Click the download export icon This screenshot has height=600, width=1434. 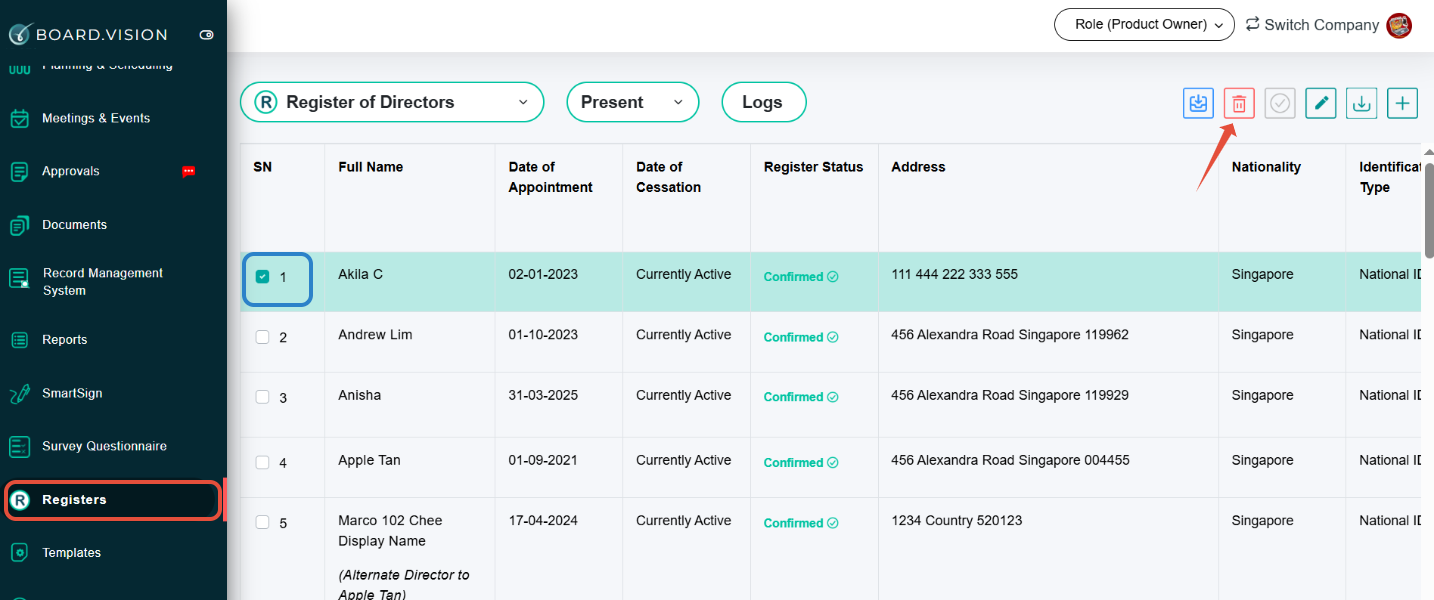1361,103
